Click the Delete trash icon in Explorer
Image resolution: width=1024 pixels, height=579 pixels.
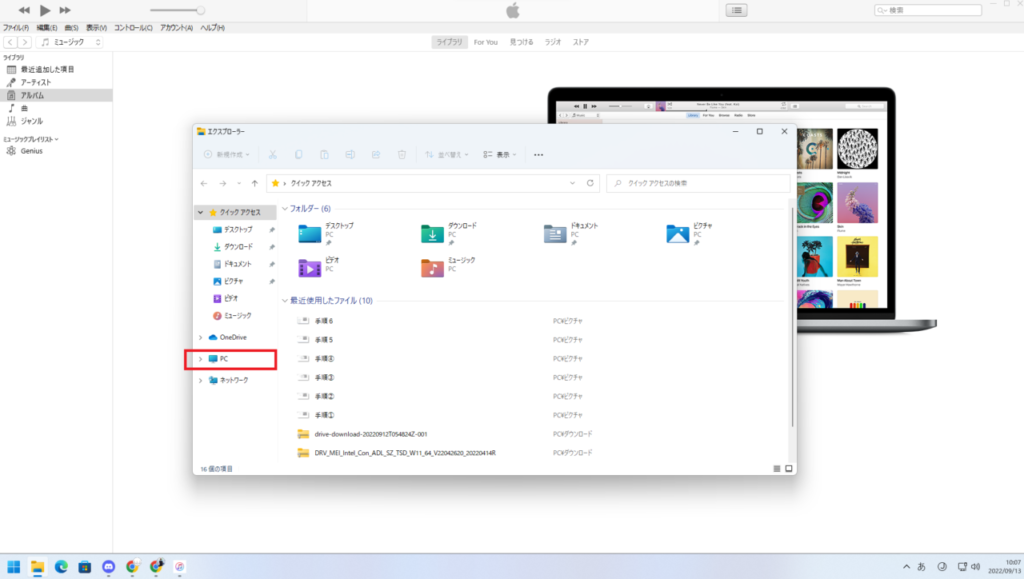[x=402, y=155]
